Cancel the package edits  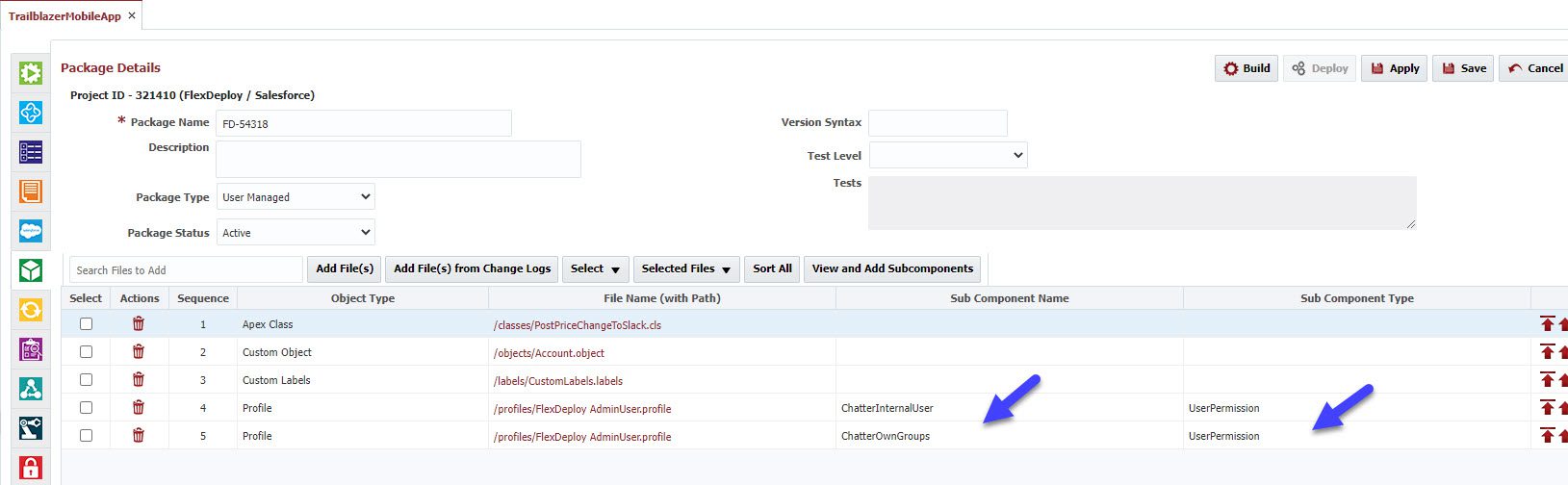point(1534,68)
